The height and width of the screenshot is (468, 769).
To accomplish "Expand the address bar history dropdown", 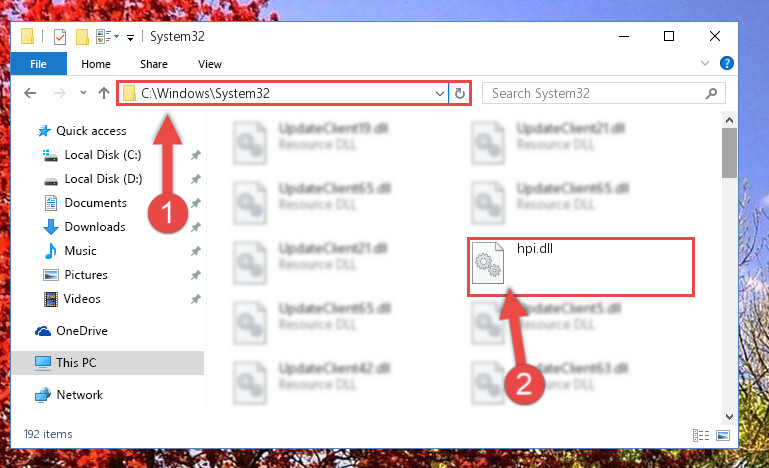I will [439, 93].
